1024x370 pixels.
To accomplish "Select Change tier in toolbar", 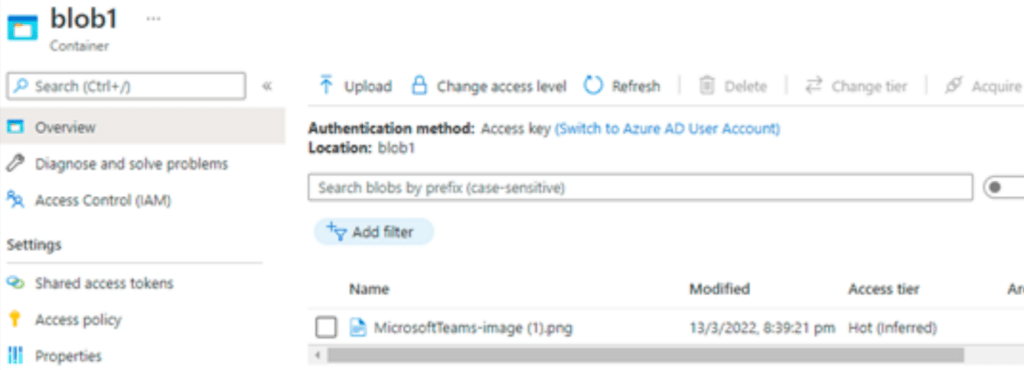I will (x=869, y=86).
